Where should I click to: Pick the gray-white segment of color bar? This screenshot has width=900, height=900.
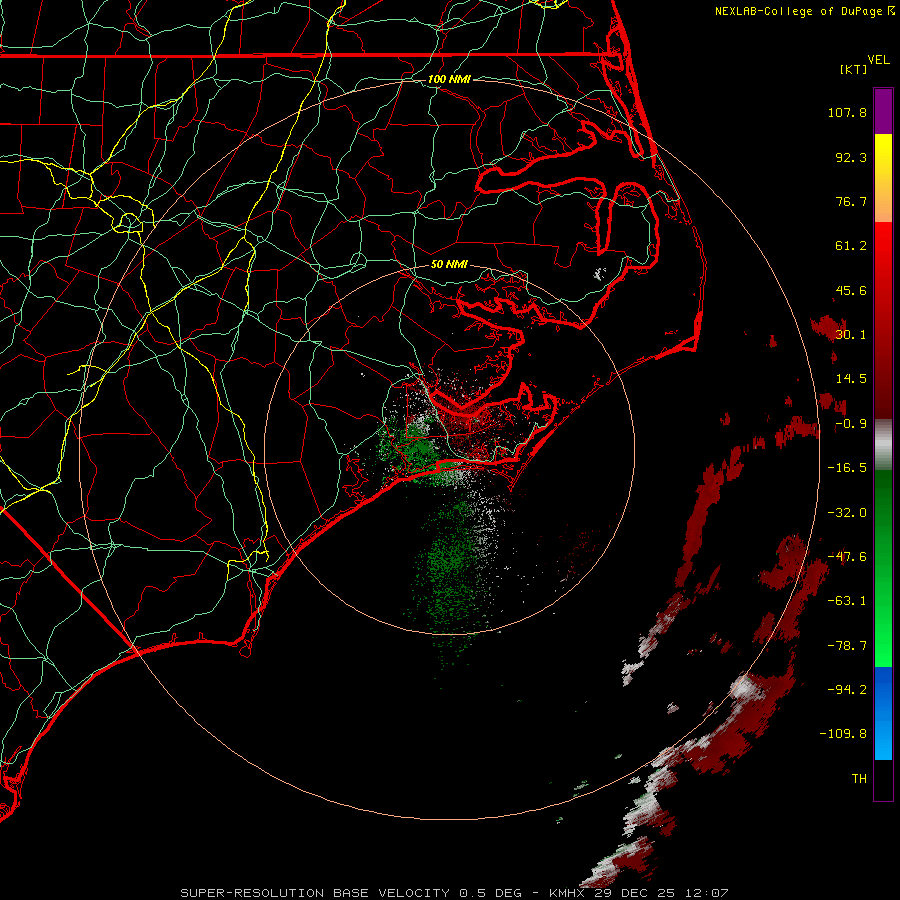point(883,445)
